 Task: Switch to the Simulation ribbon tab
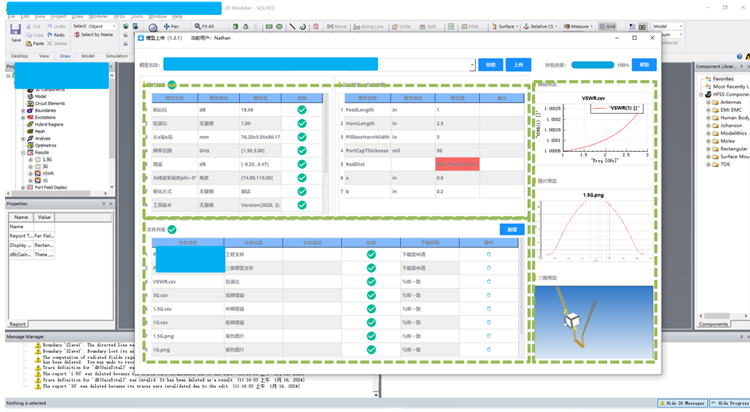point(117,56)
